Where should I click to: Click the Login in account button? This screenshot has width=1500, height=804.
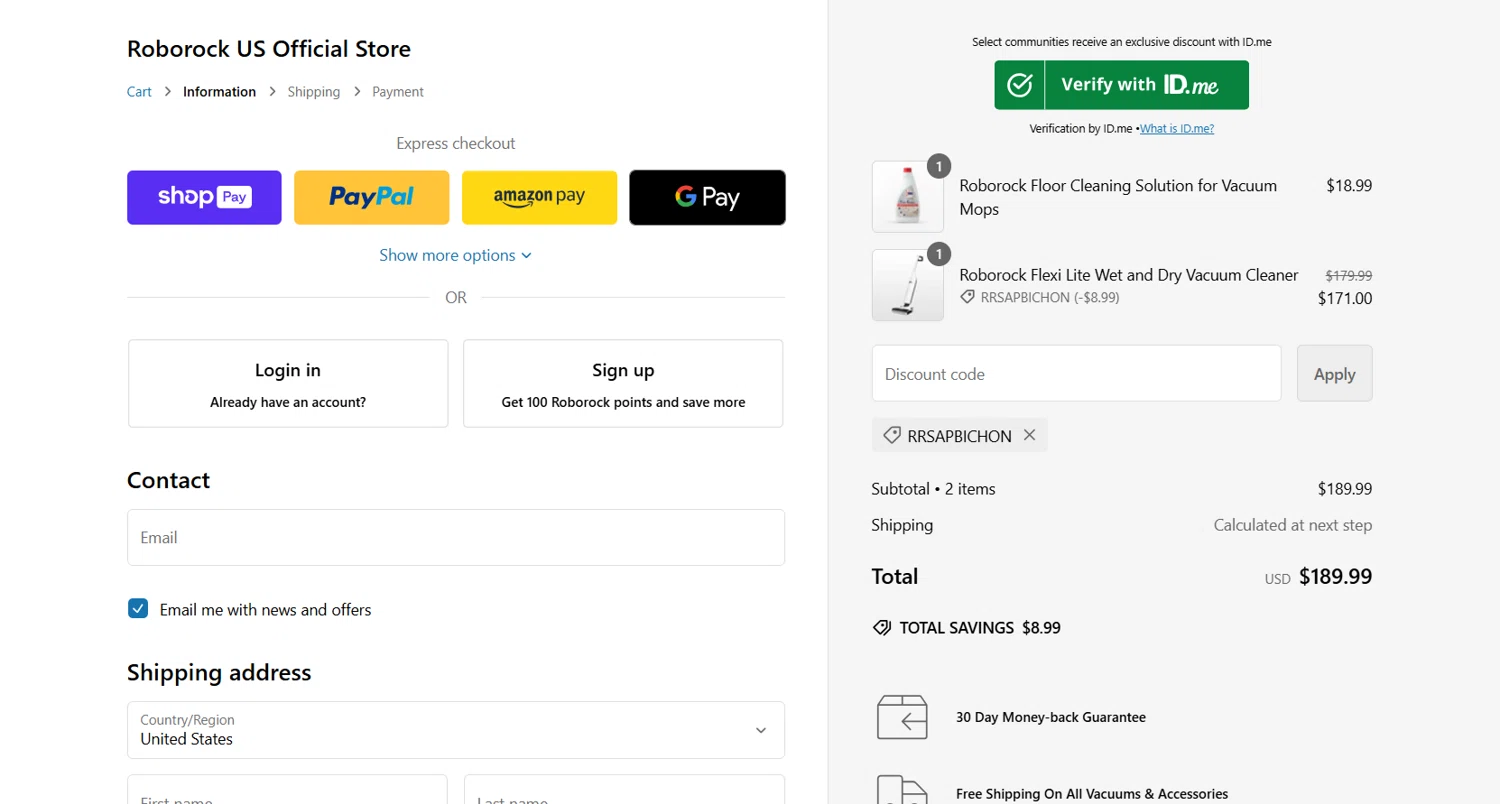(288, 384)
